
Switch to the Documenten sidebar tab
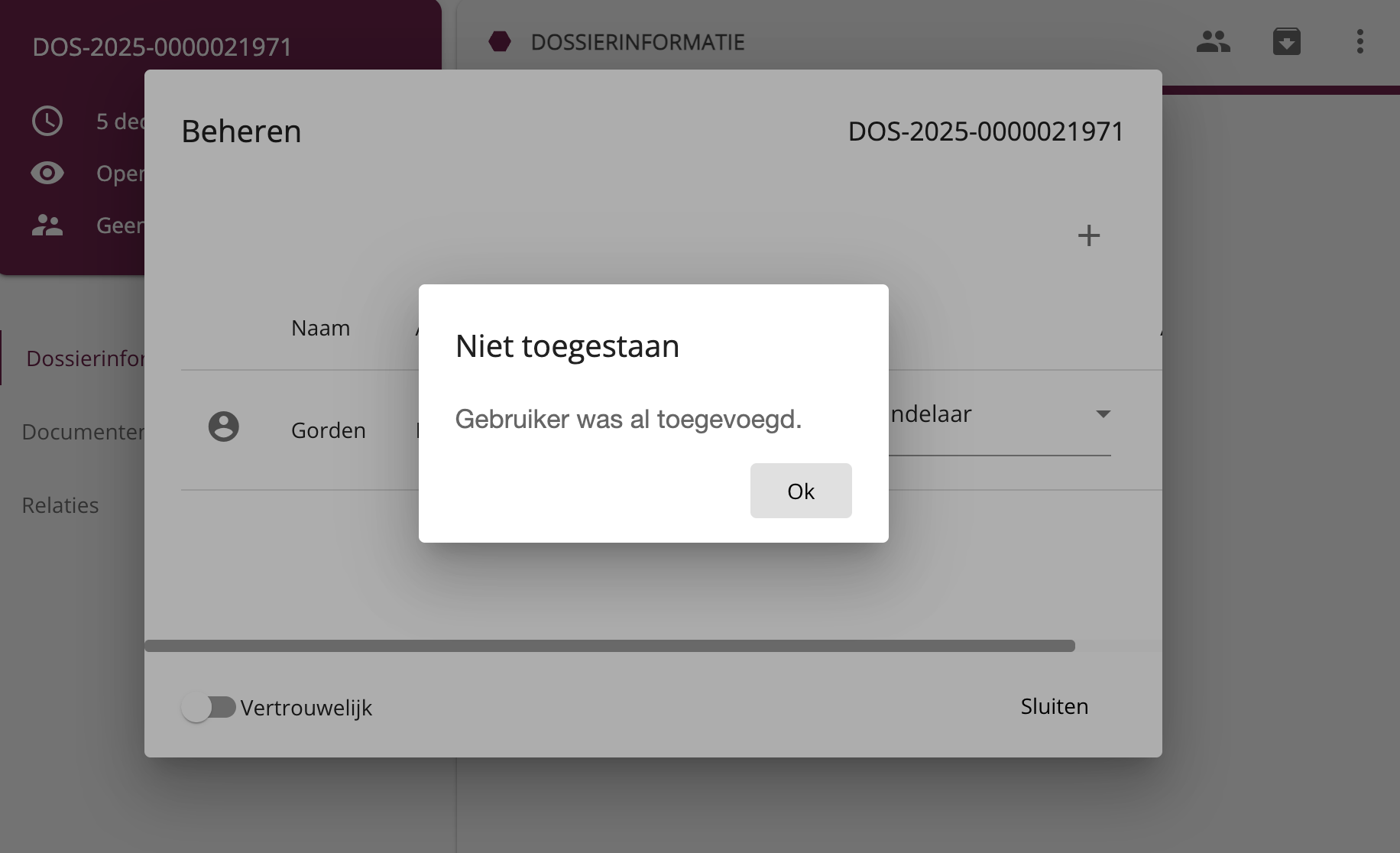(x=83, y=432)
